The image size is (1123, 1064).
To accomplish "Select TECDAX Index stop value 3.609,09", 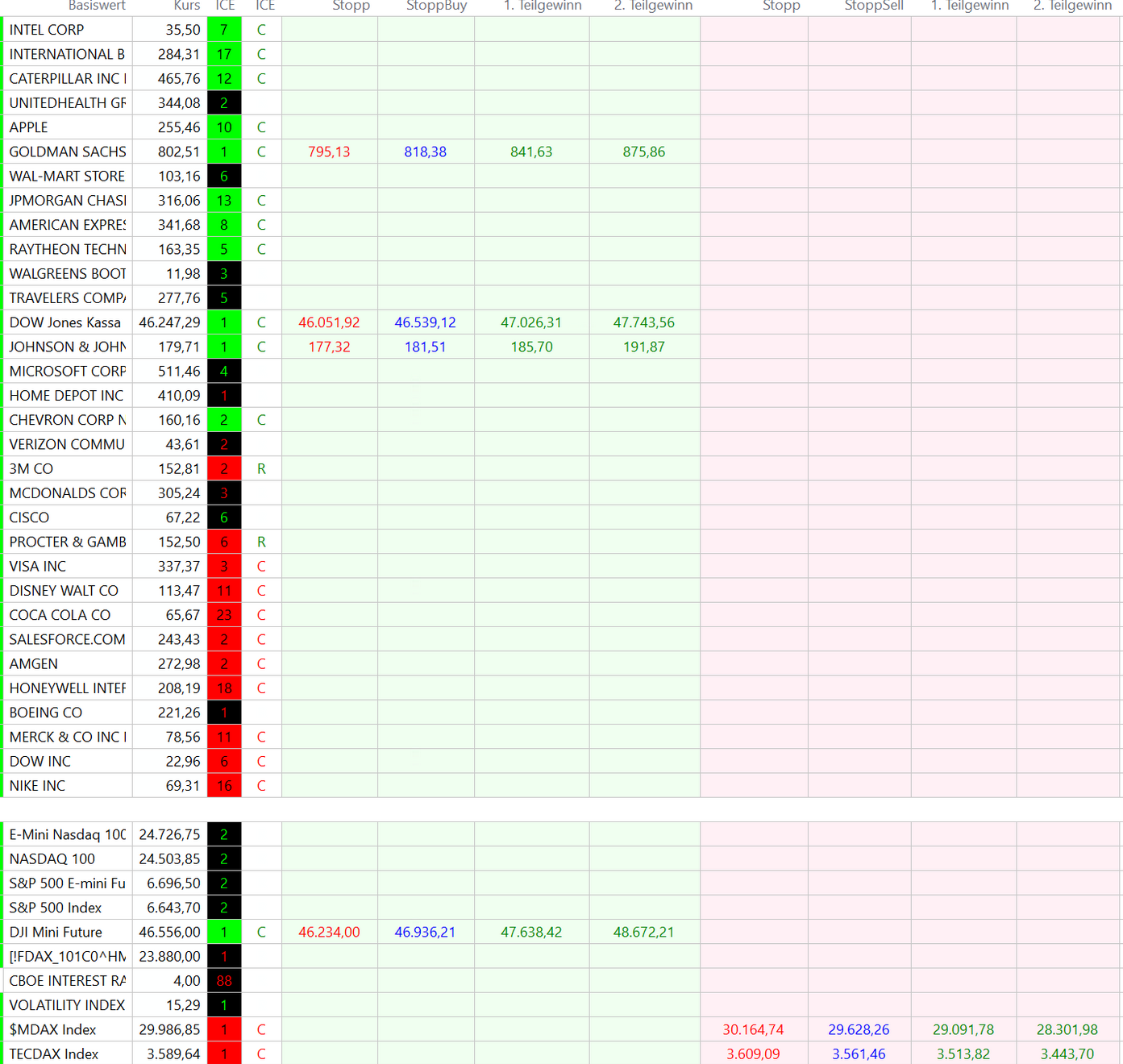I will 753,1054.
